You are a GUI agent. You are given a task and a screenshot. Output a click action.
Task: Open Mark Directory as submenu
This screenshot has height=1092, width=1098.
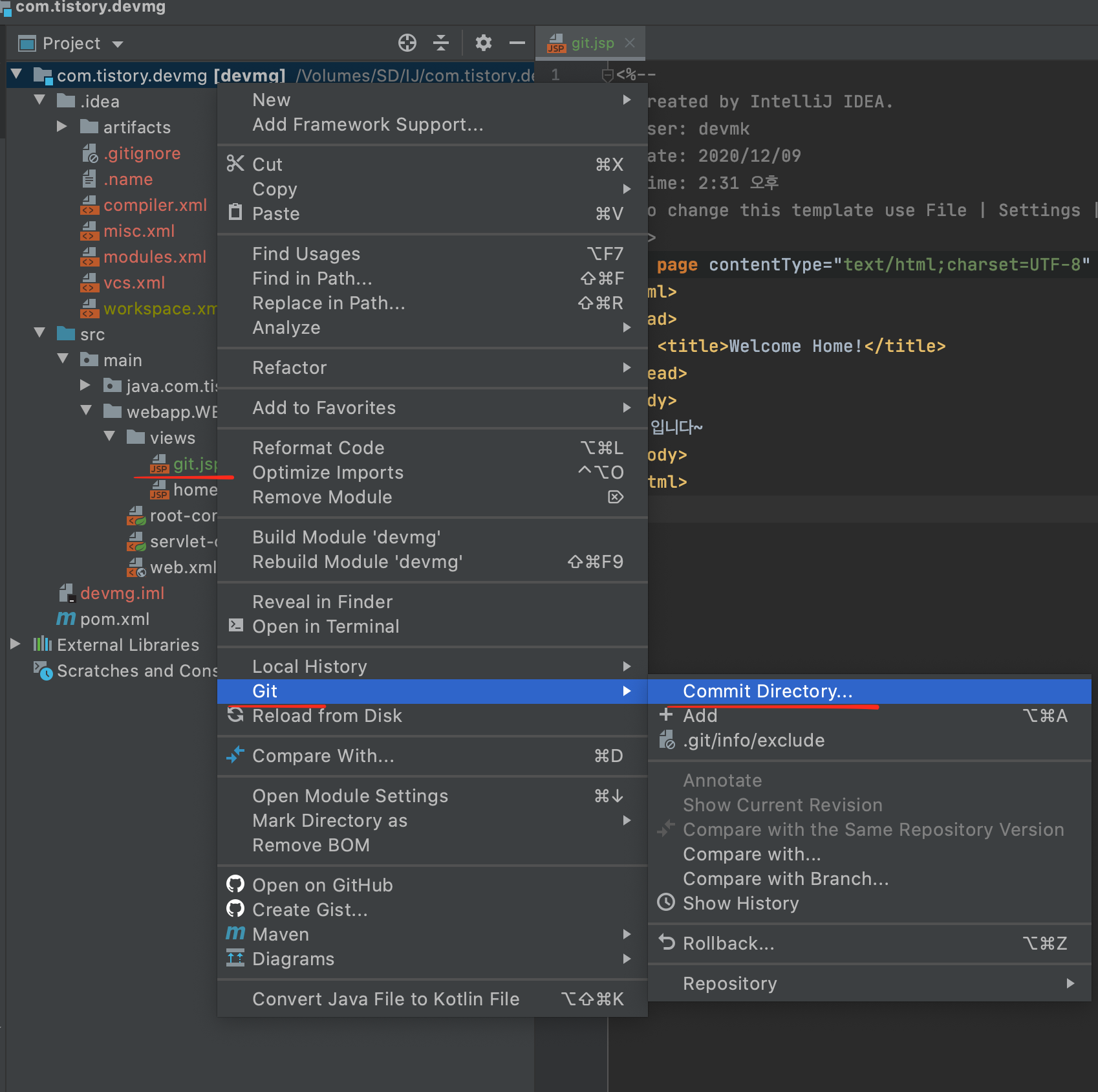pos(432,820)
